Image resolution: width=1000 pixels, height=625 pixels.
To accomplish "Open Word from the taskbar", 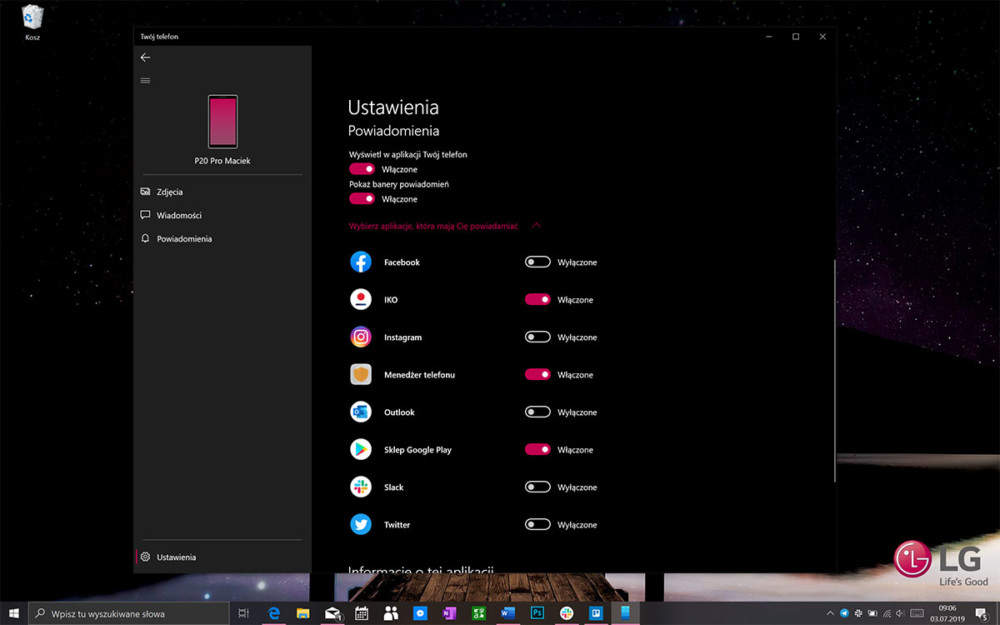I will (x=508, y=614).
